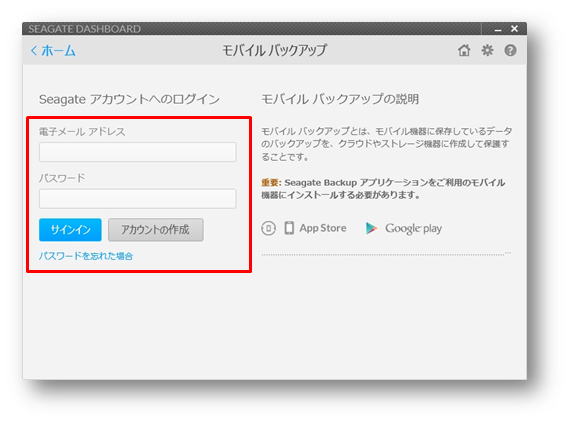Click the パスワード input field
The width and height of the screenshot is (569, 422).
(x=138, y=198)
